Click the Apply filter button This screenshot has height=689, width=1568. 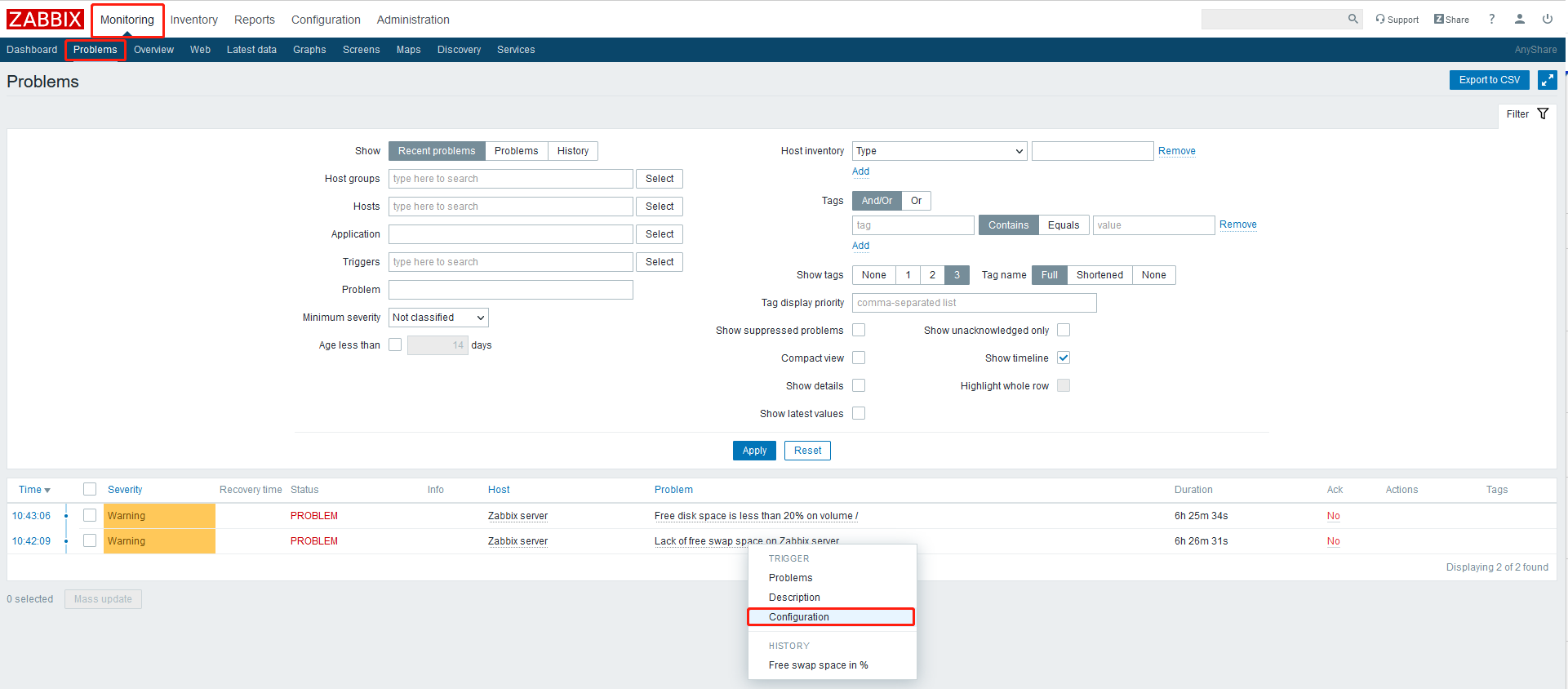(754, 451)
